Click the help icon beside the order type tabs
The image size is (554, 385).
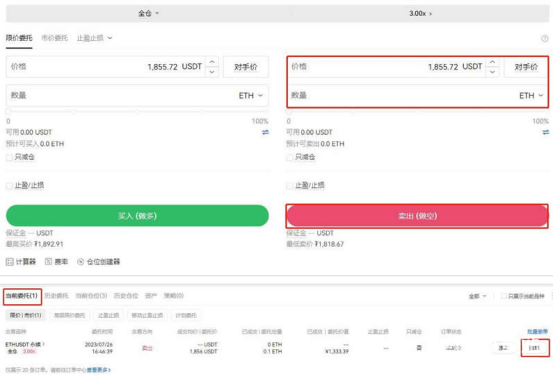[x=544, y=38]
